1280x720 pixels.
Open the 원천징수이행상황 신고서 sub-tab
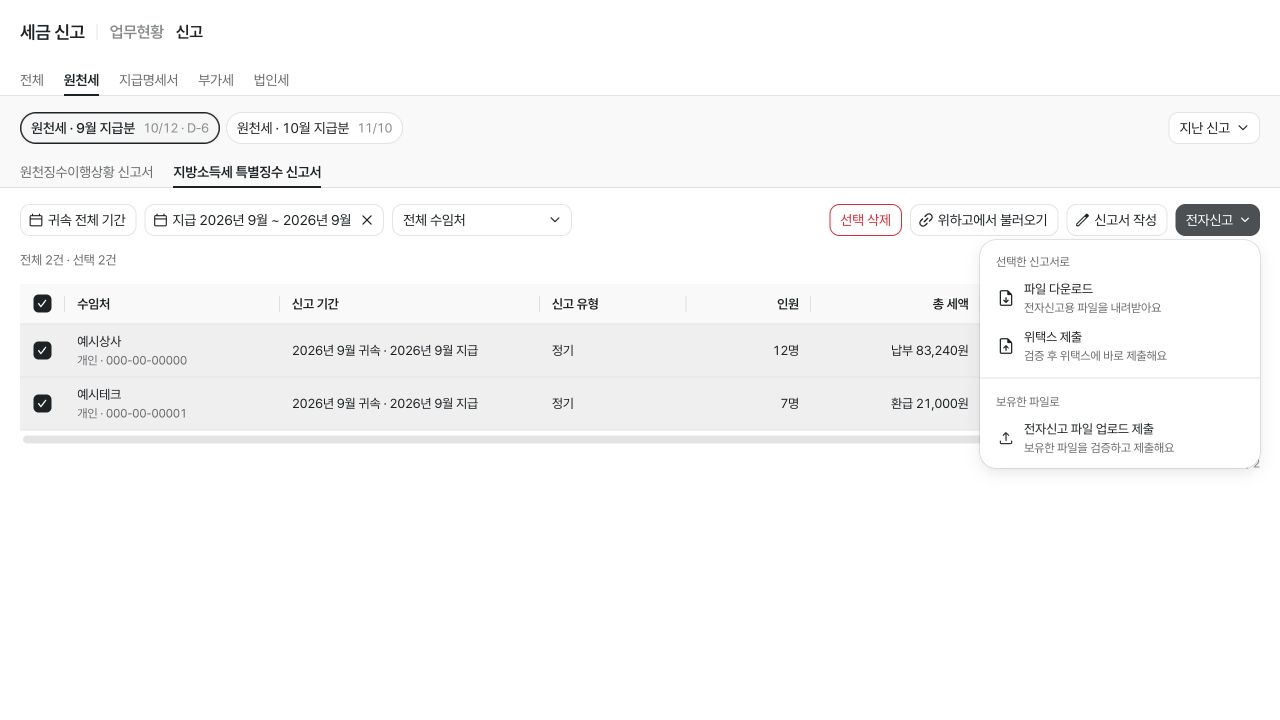click(x=87, y=172)
